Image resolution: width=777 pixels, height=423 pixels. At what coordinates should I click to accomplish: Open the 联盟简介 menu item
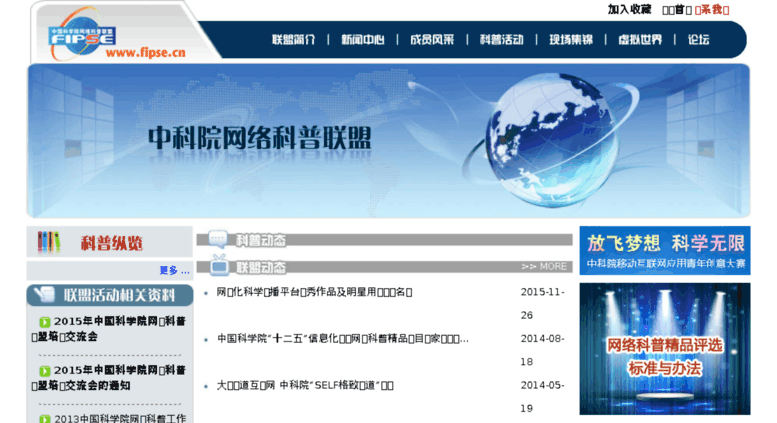(x=293, y=40)
